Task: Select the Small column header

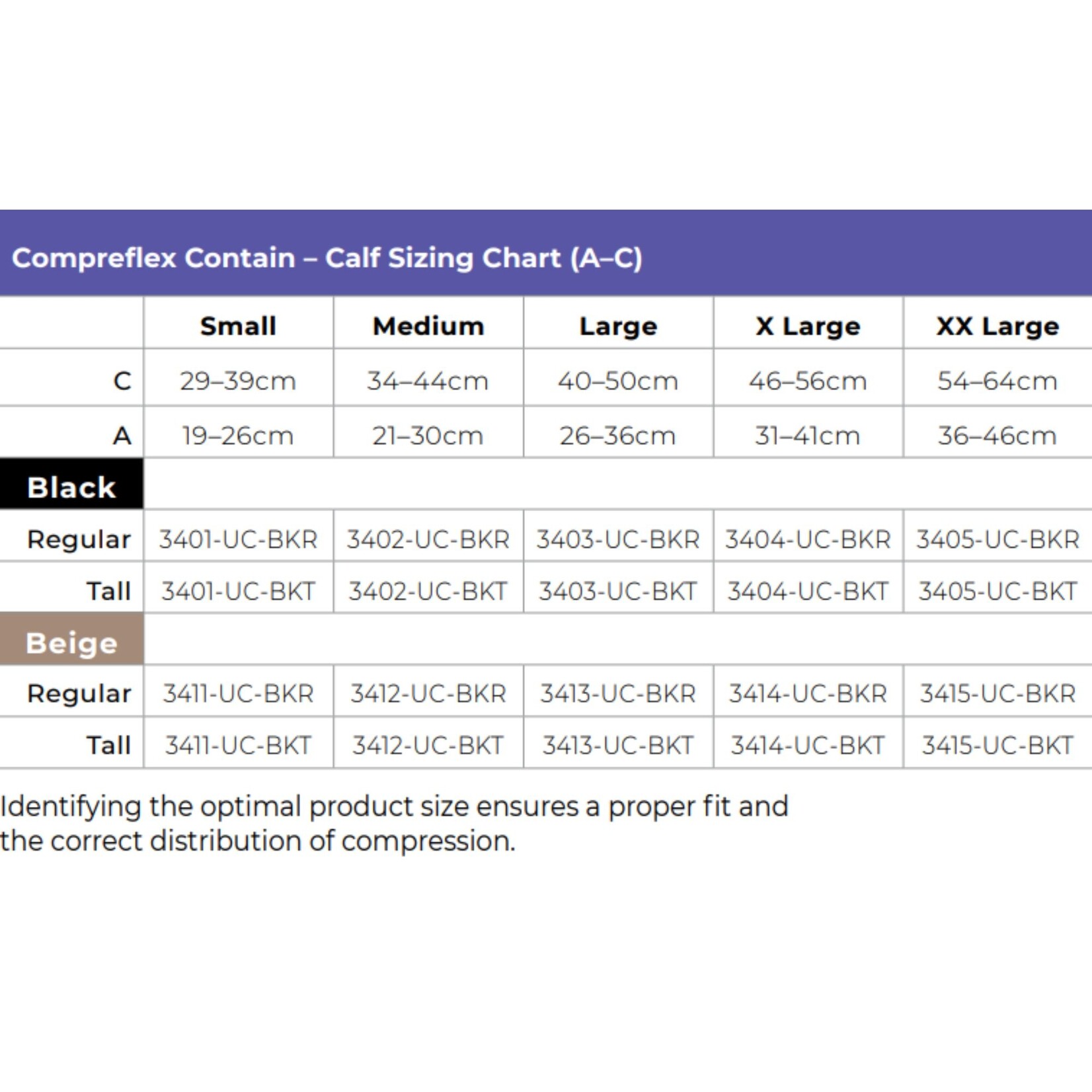Action: tap(238, 326)
